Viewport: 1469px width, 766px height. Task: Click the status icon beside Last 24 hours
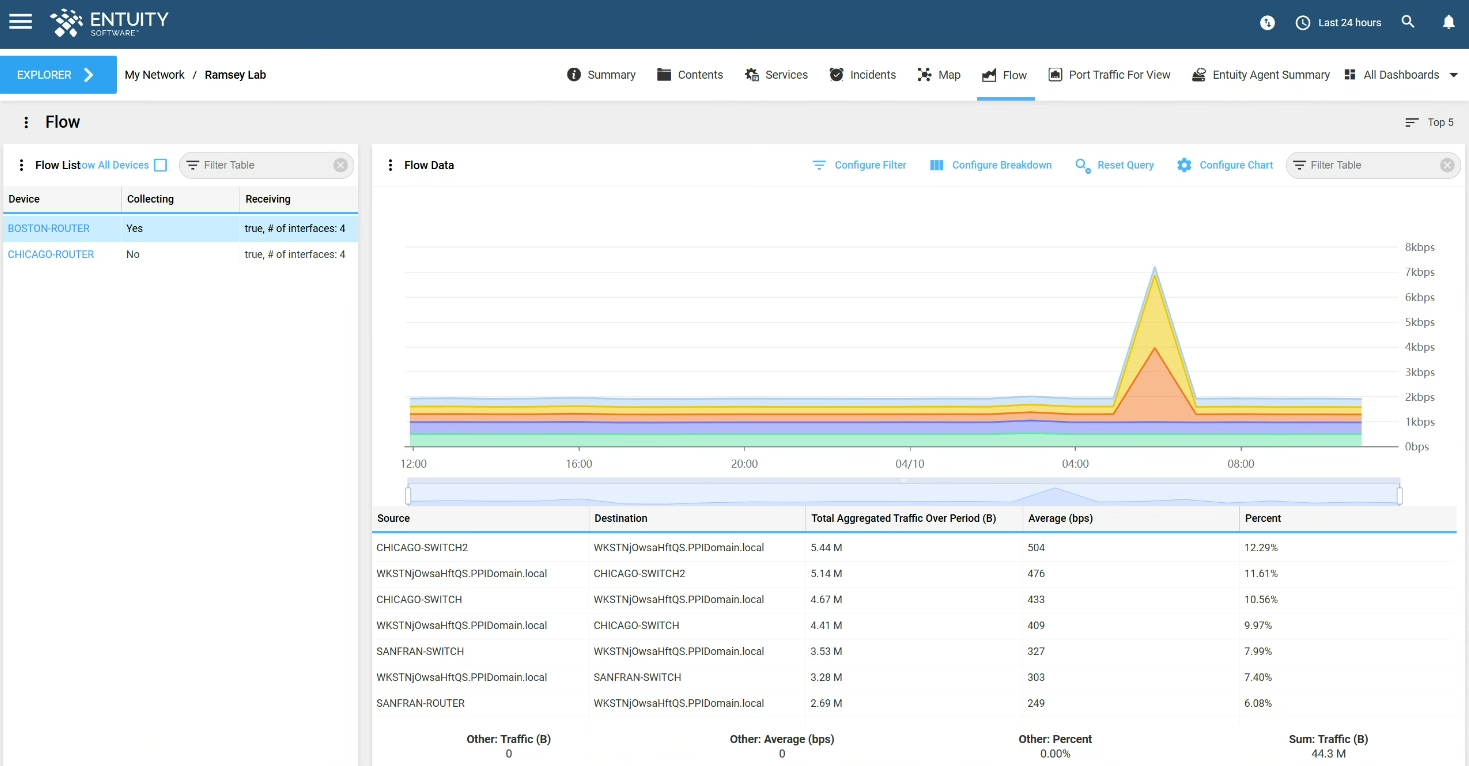pos(1267,22)
